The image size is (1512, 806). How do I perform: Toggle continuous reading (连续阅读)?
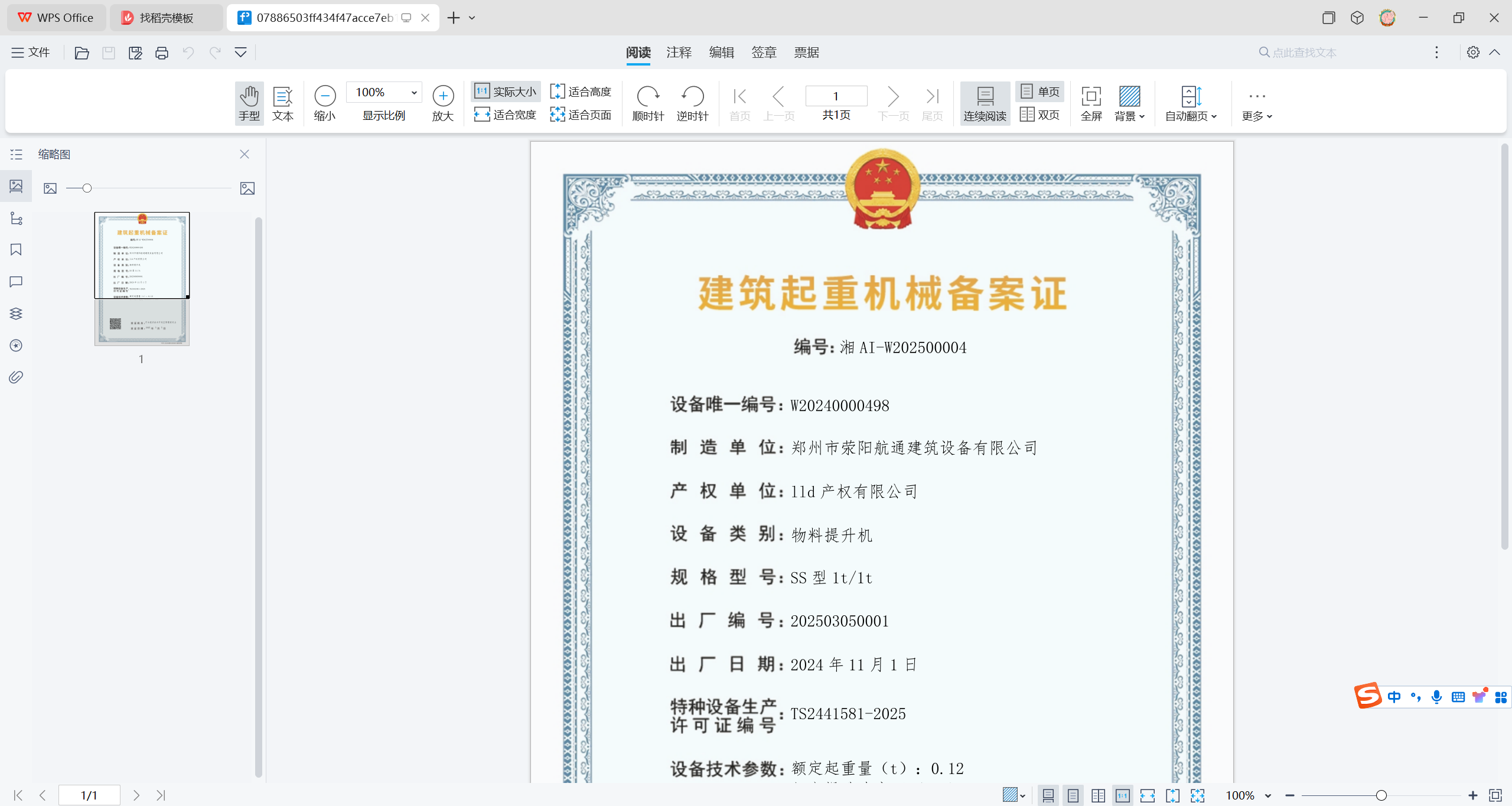pos(985,103)
